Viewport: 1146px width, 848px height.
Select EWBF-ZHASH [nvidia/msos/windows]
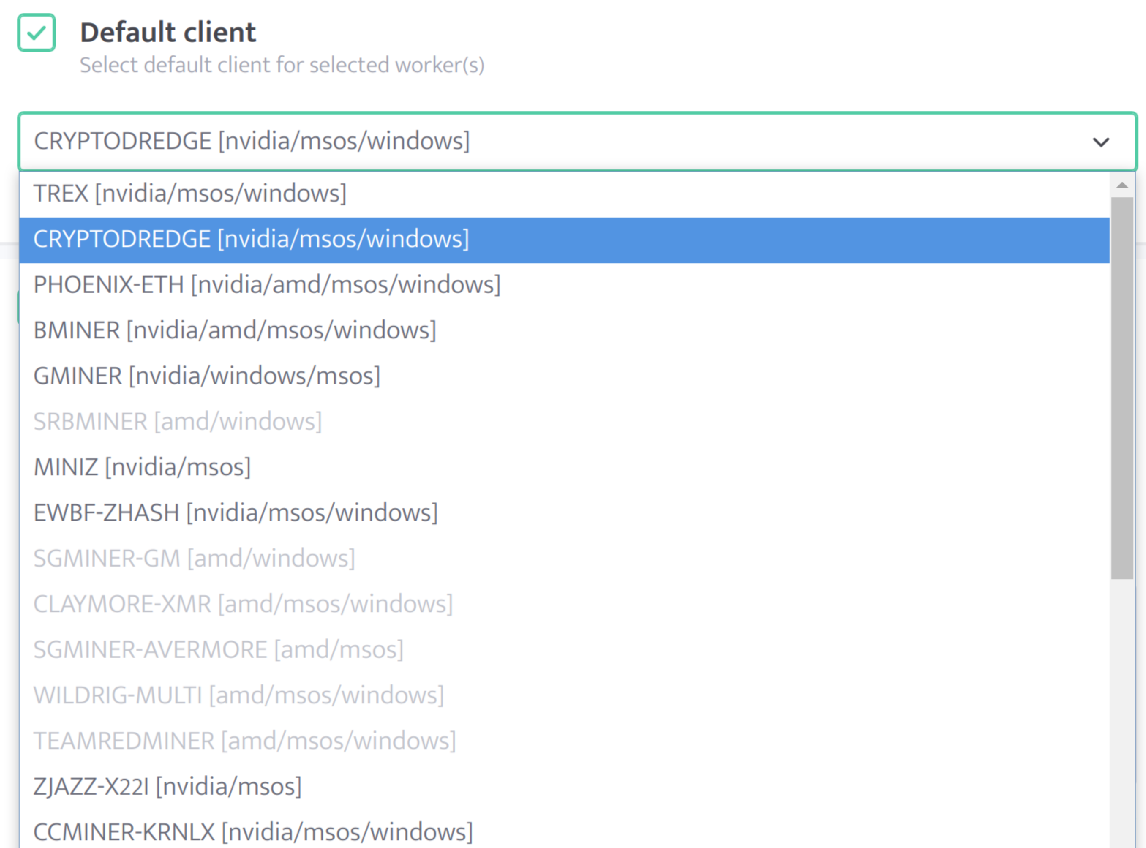[x=564, y=513]
